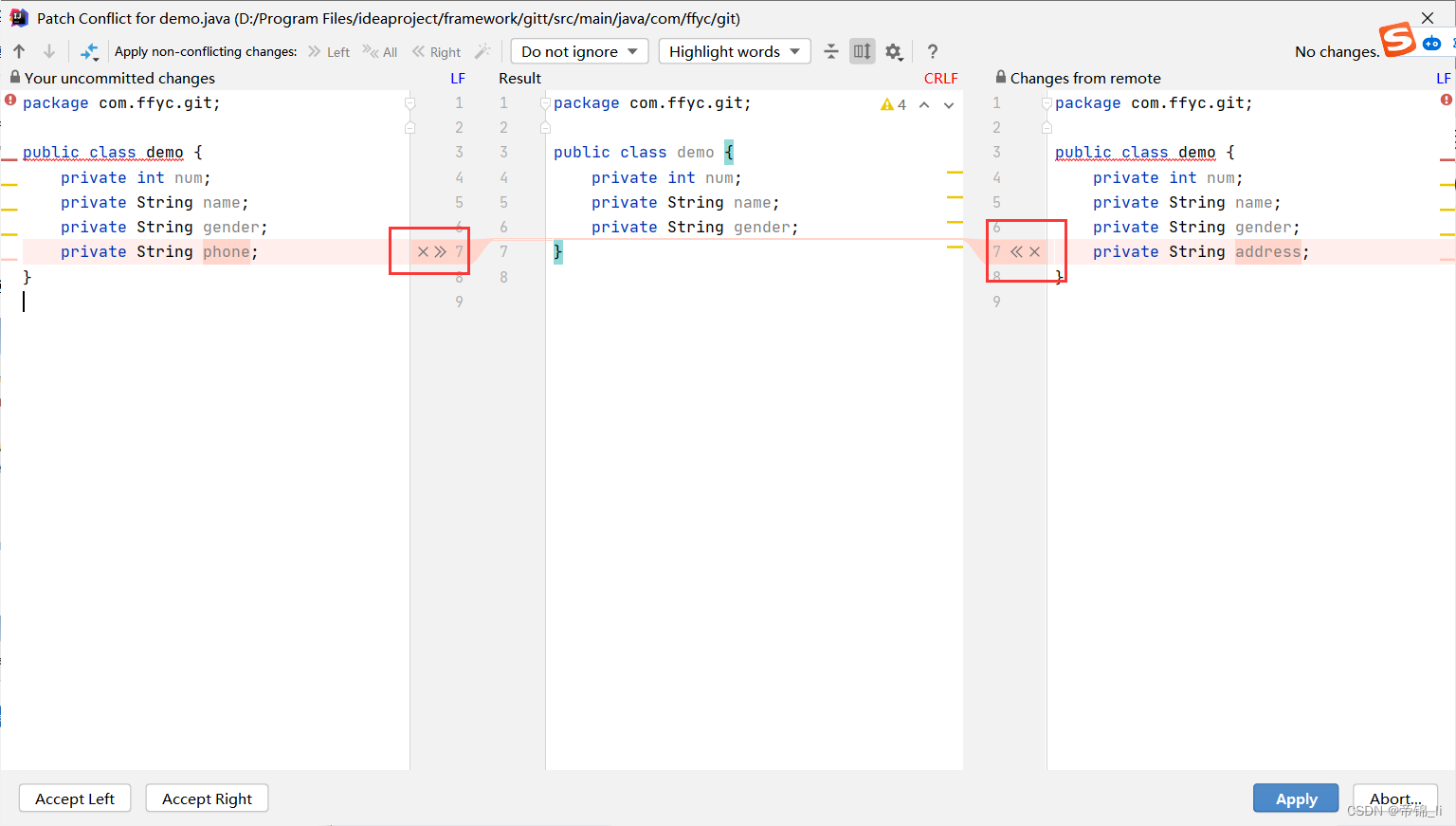Click the warning count indicator in Result

(x=893, y=104)
